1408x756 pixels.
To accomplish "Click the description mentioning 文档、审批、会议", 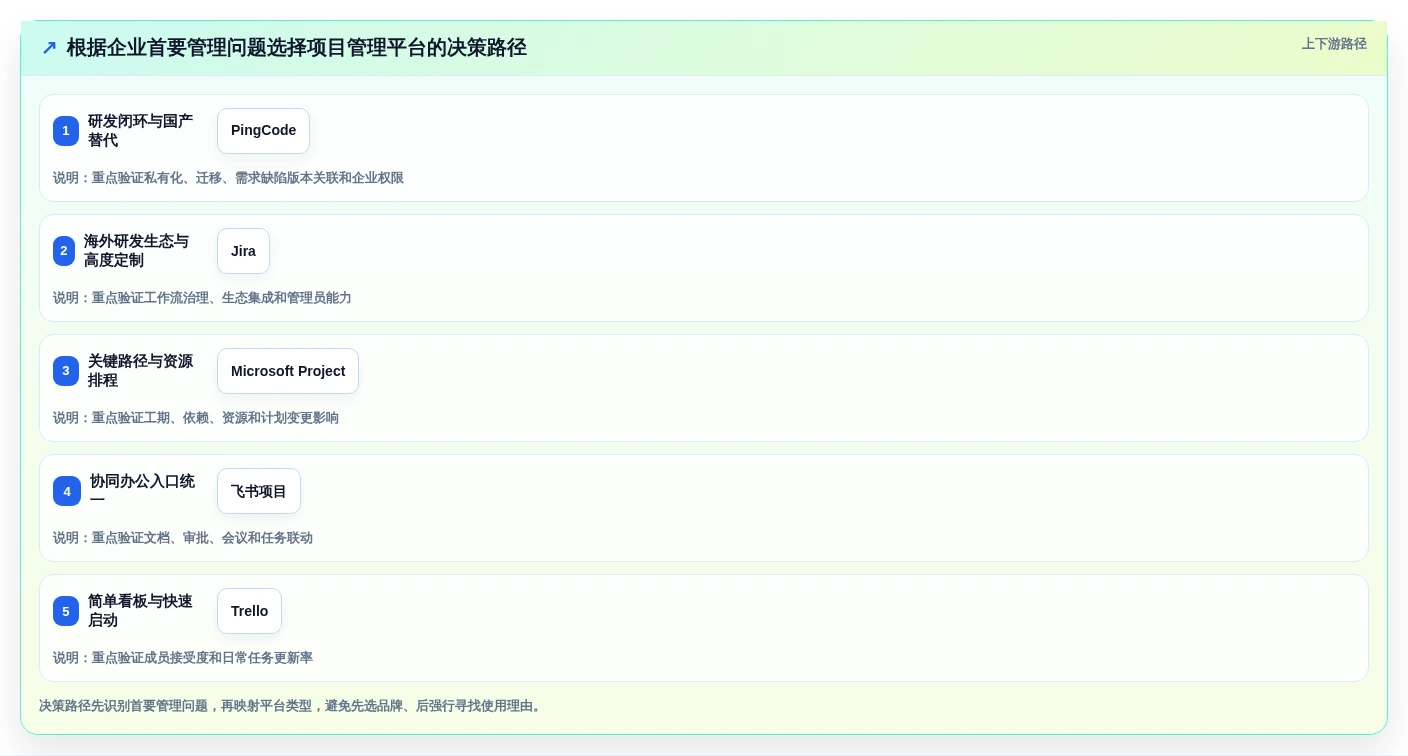I will coord(183,538).
